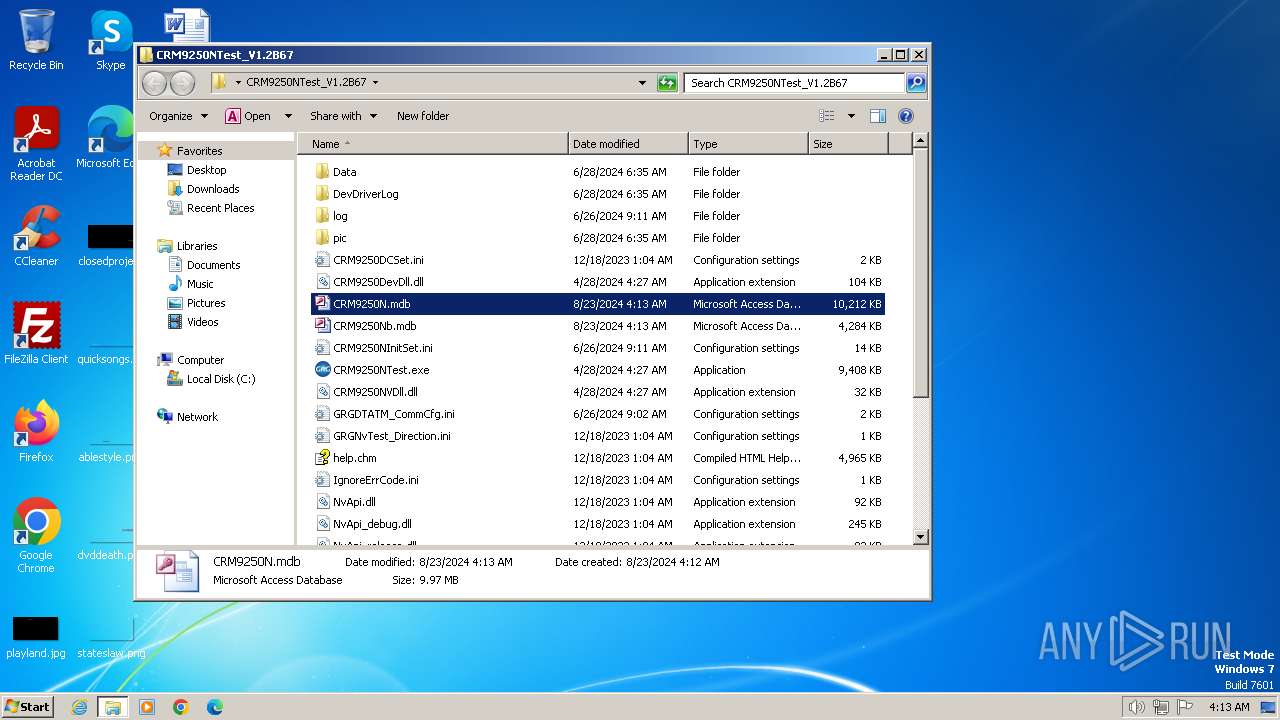Select Videos under Libraries

pyautogui.click(x=202, y=322)
